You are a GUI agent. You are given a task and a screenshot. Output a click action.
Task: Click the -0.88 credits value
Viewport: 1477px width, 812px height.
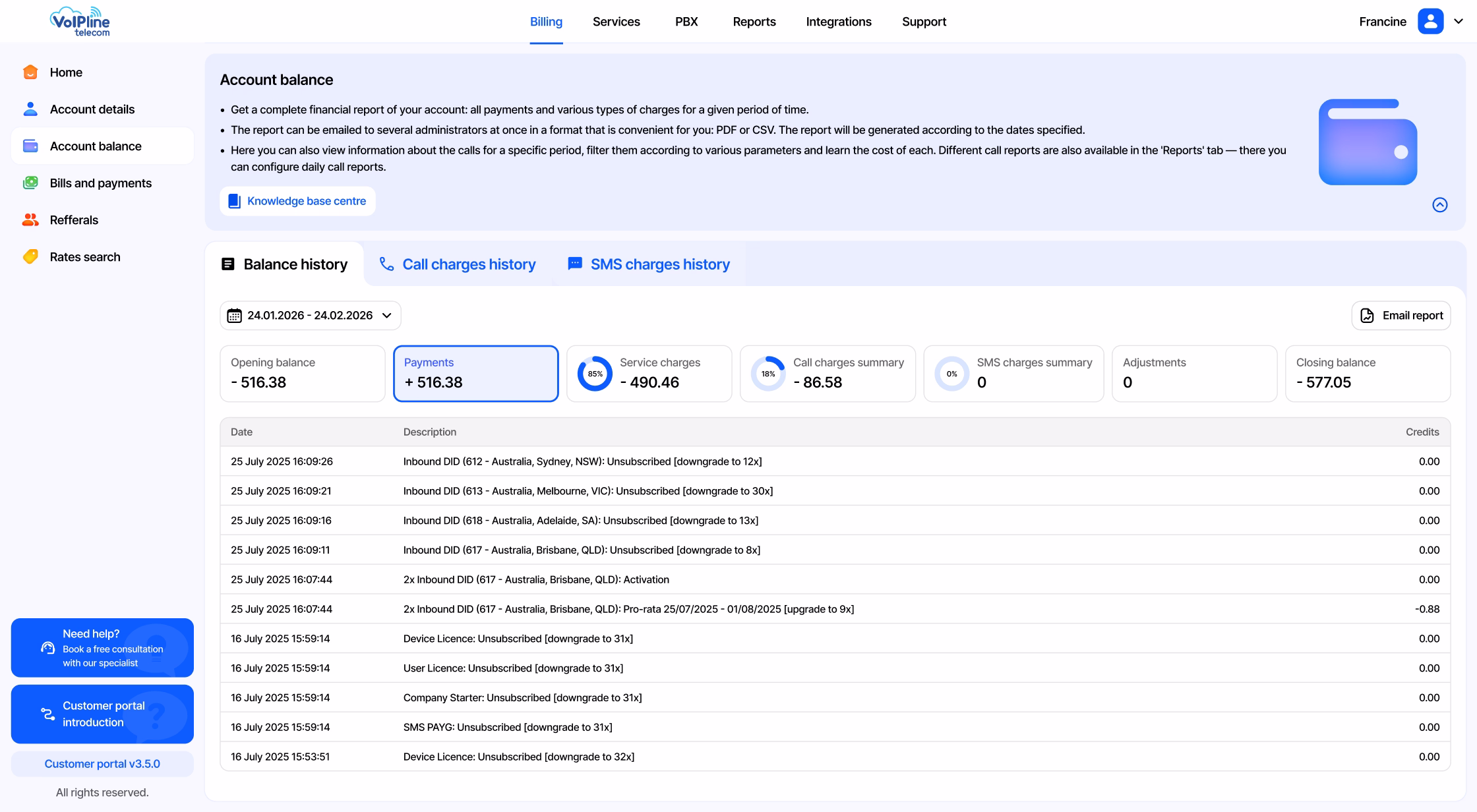point(1427,609)
